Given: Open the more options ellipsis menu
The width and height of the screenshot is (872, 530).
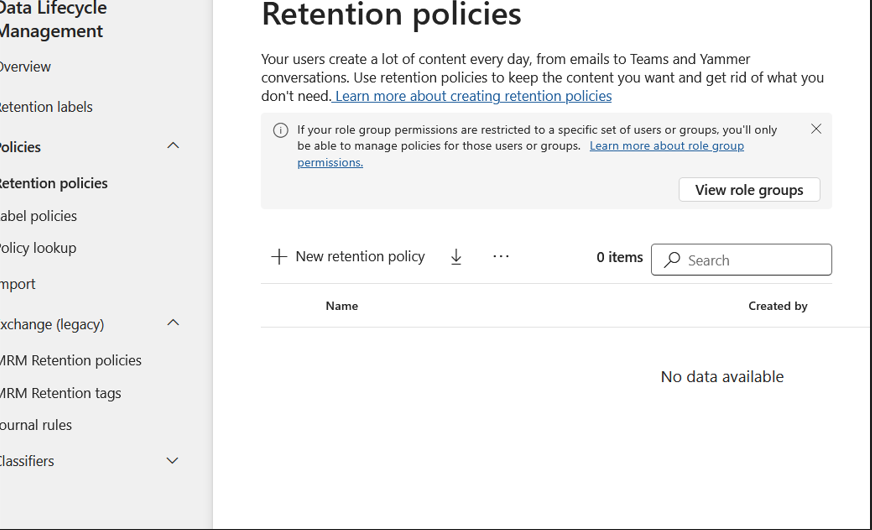Looking at the screenshot, I should pos(501,256).
